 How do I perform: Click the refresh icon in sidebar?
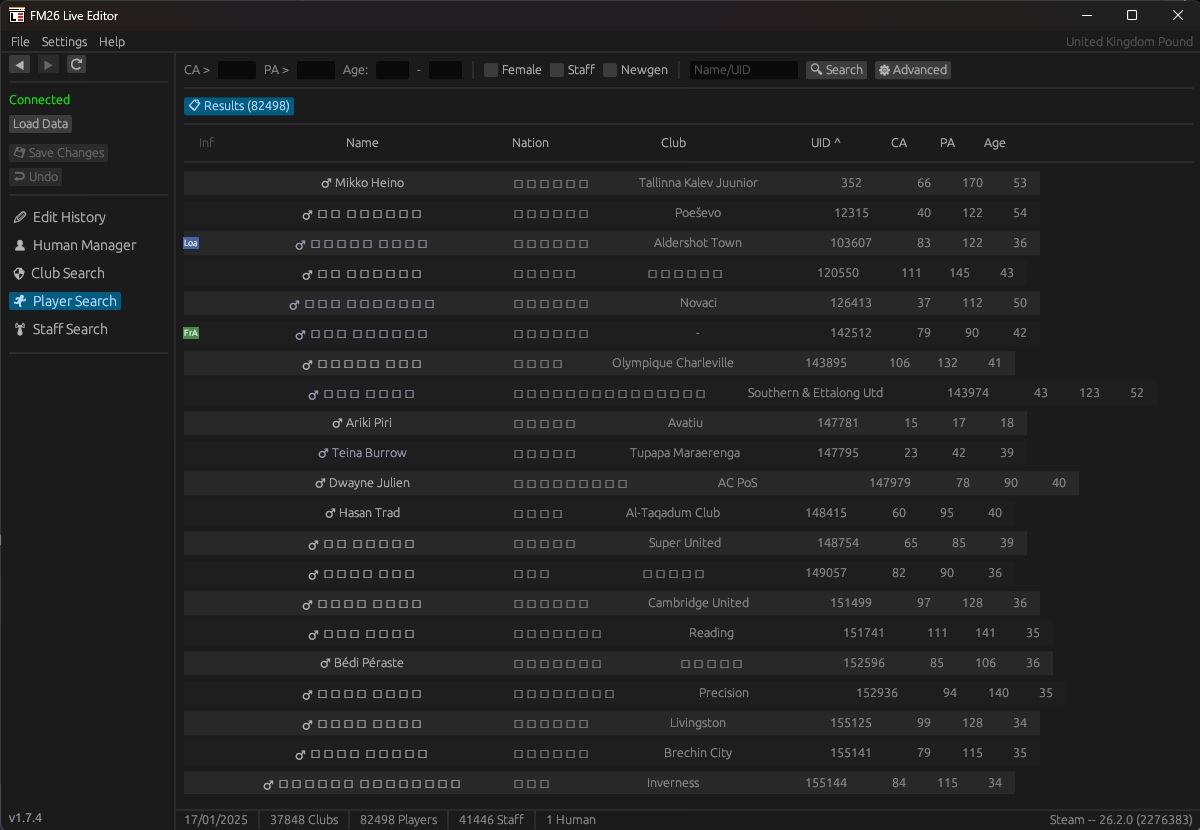77,64
